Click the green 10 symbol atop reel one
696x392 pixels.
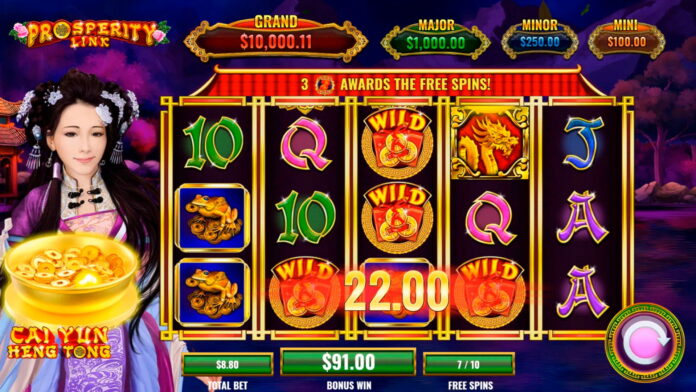(x=212, y=143)
